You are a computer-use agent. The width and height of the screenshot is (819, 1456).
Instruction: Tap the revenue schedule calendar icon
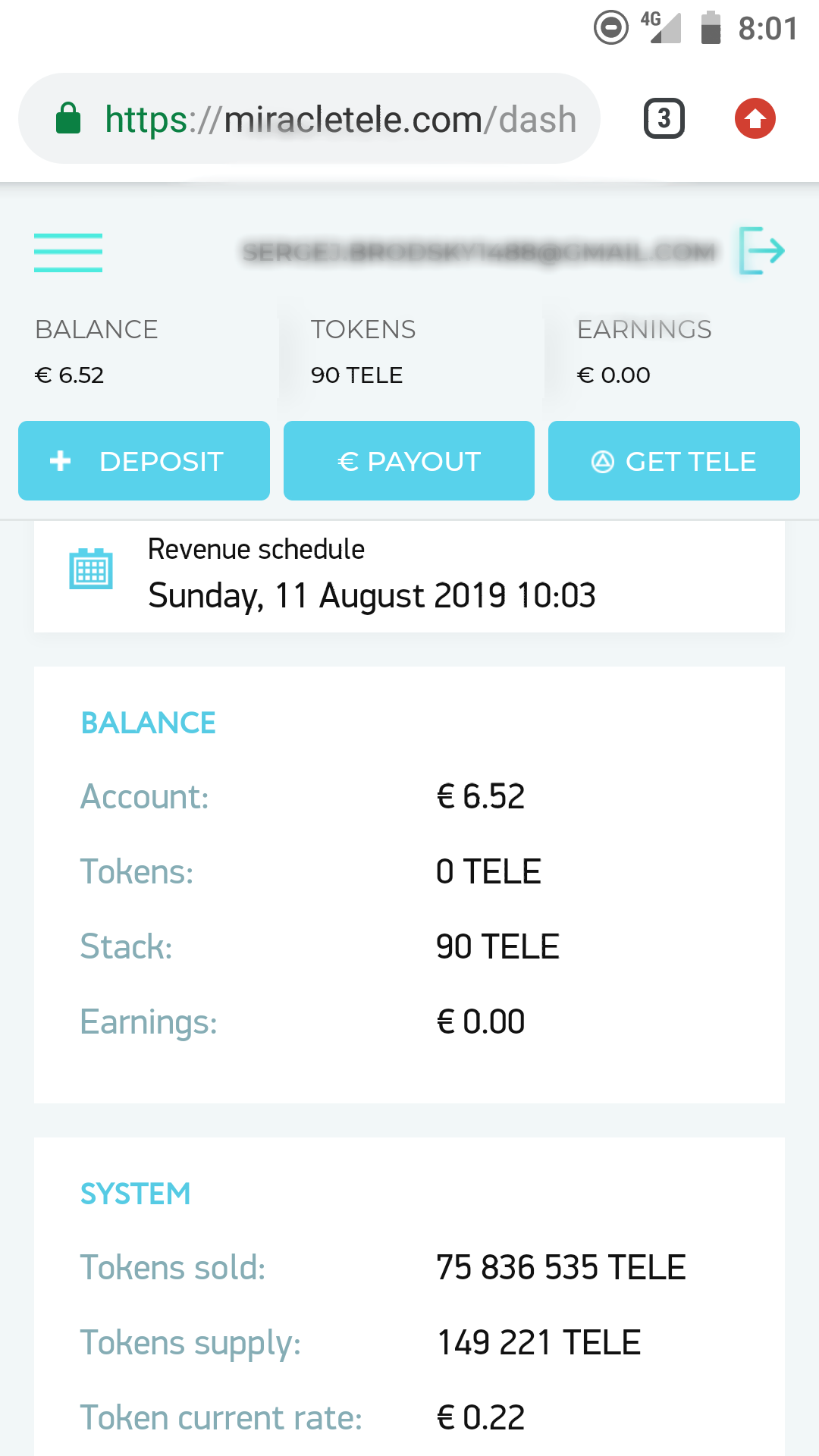[x=91, y=569]
